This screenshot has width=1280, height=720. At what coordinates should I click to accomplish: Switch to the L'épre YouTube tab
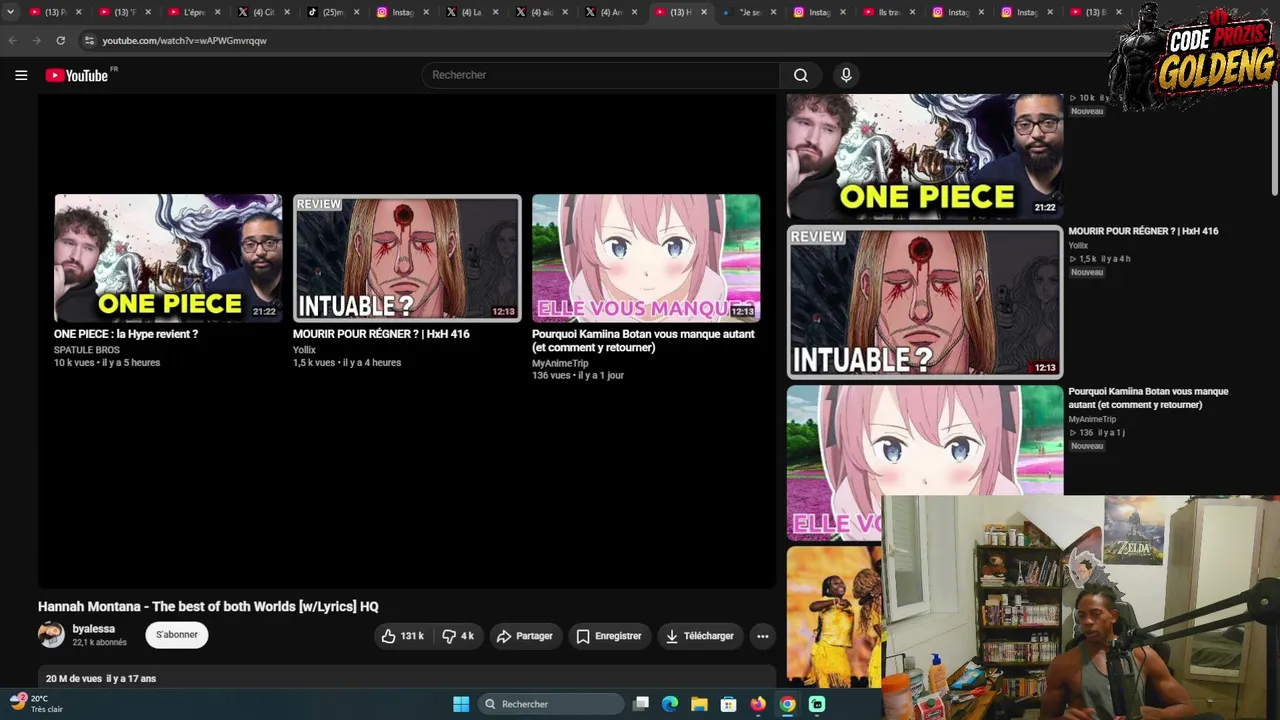tap(193, 12)
